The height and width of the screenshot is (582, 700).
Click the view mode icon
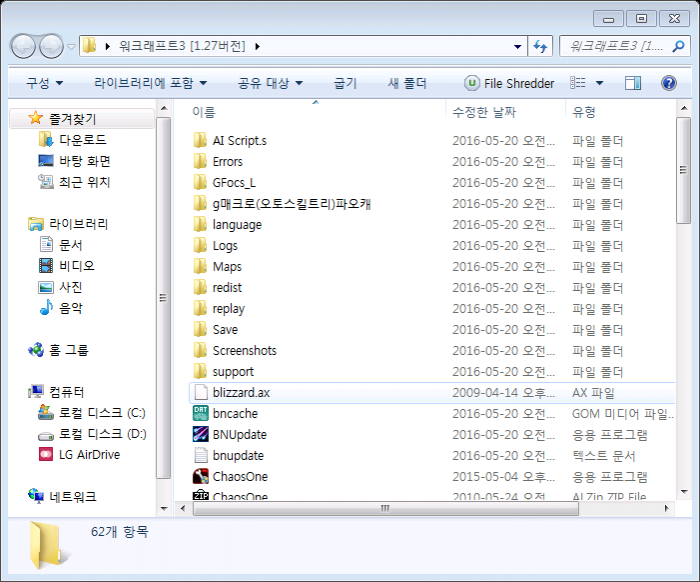click(578, 83)
